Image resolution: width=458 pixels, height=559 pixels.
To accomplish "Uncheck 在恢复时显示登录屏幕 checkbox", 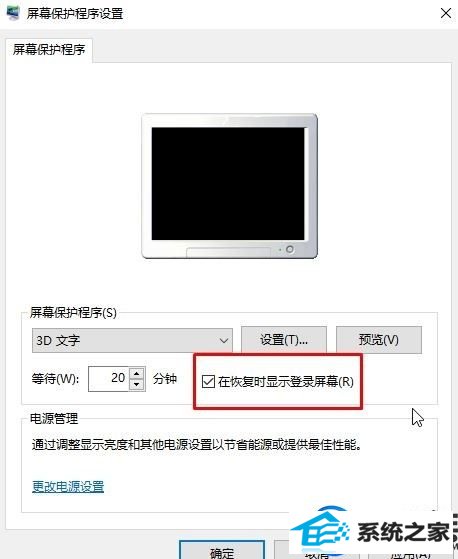I will coord(208,381).
